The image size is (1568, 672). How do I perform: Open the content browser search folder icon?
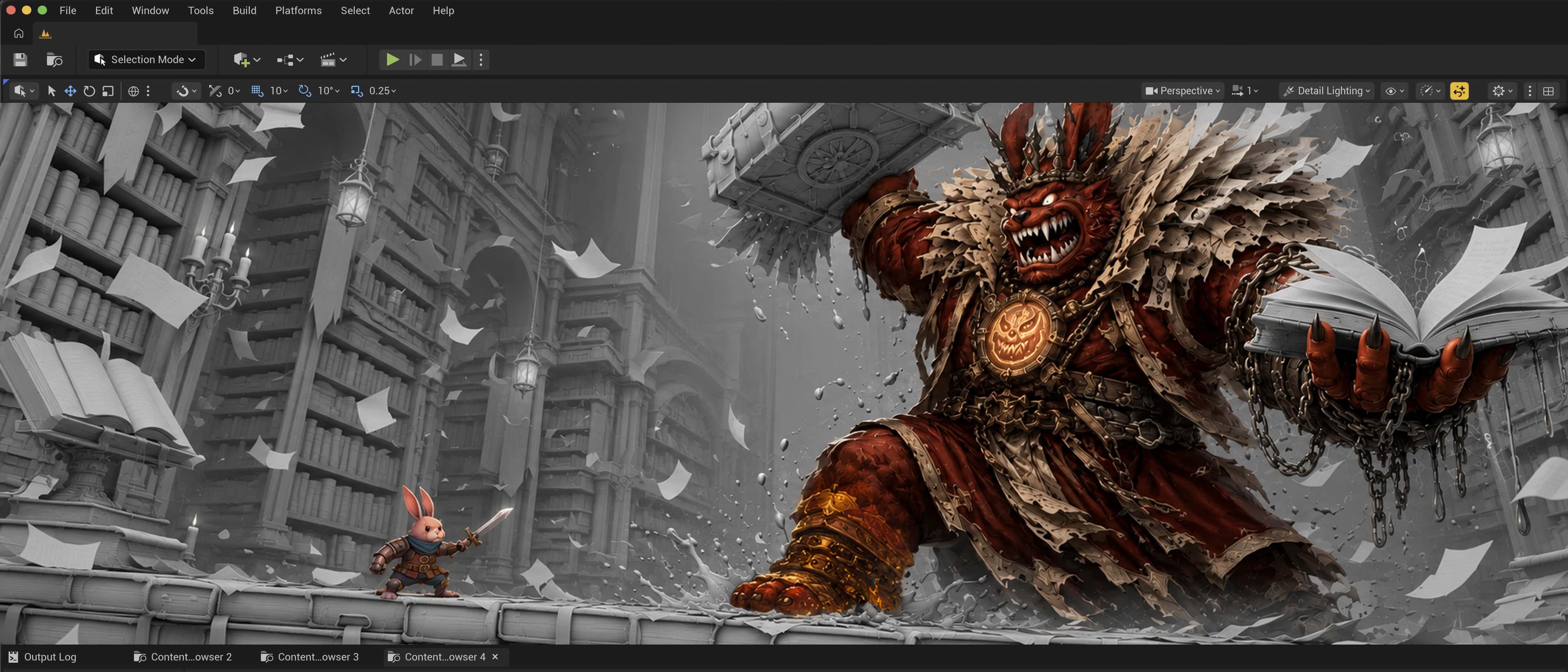point(55,60)
